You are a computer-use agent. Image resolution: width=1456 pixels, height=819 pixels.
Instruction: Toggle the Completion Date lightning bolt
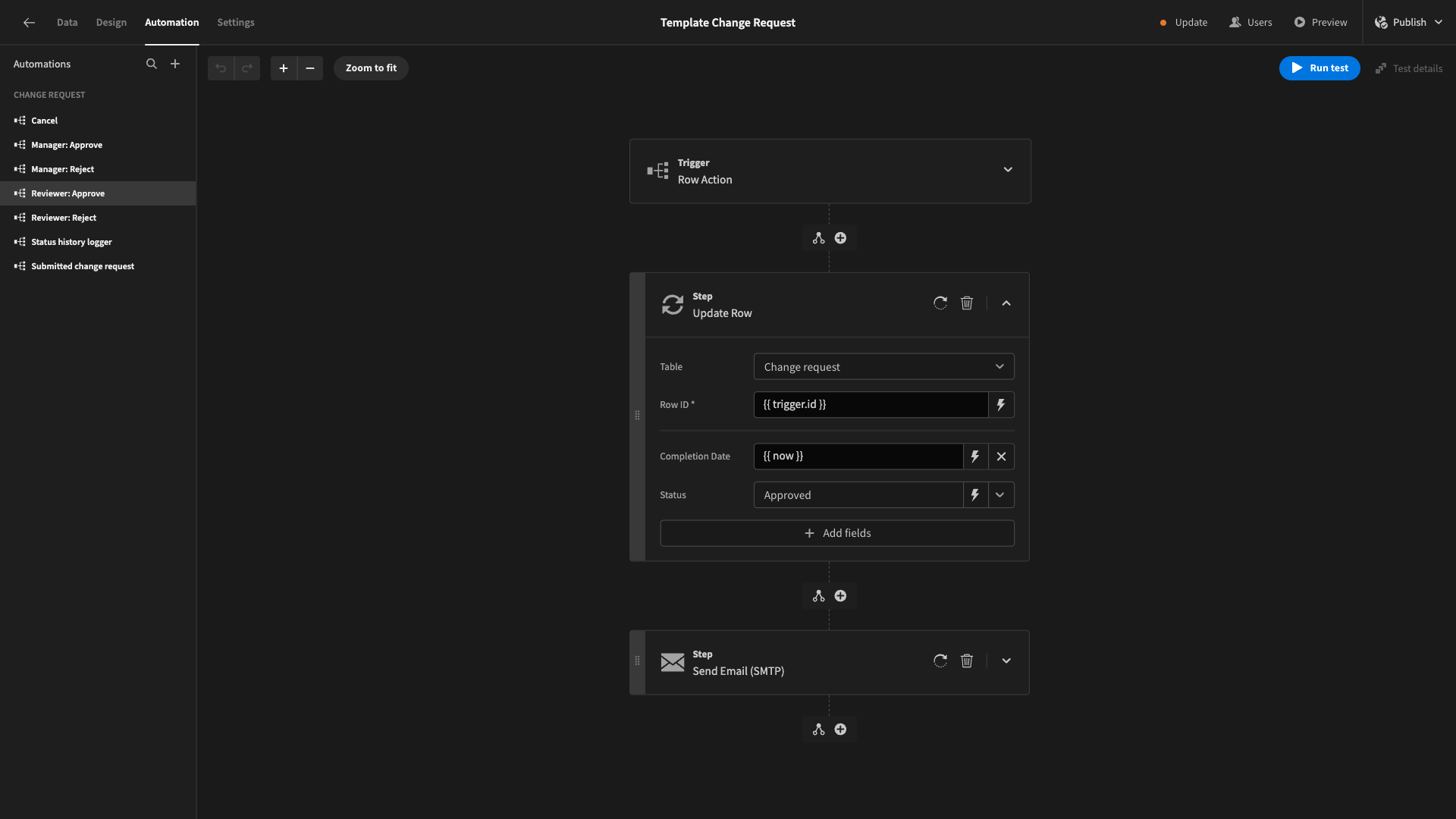[975, 456]
